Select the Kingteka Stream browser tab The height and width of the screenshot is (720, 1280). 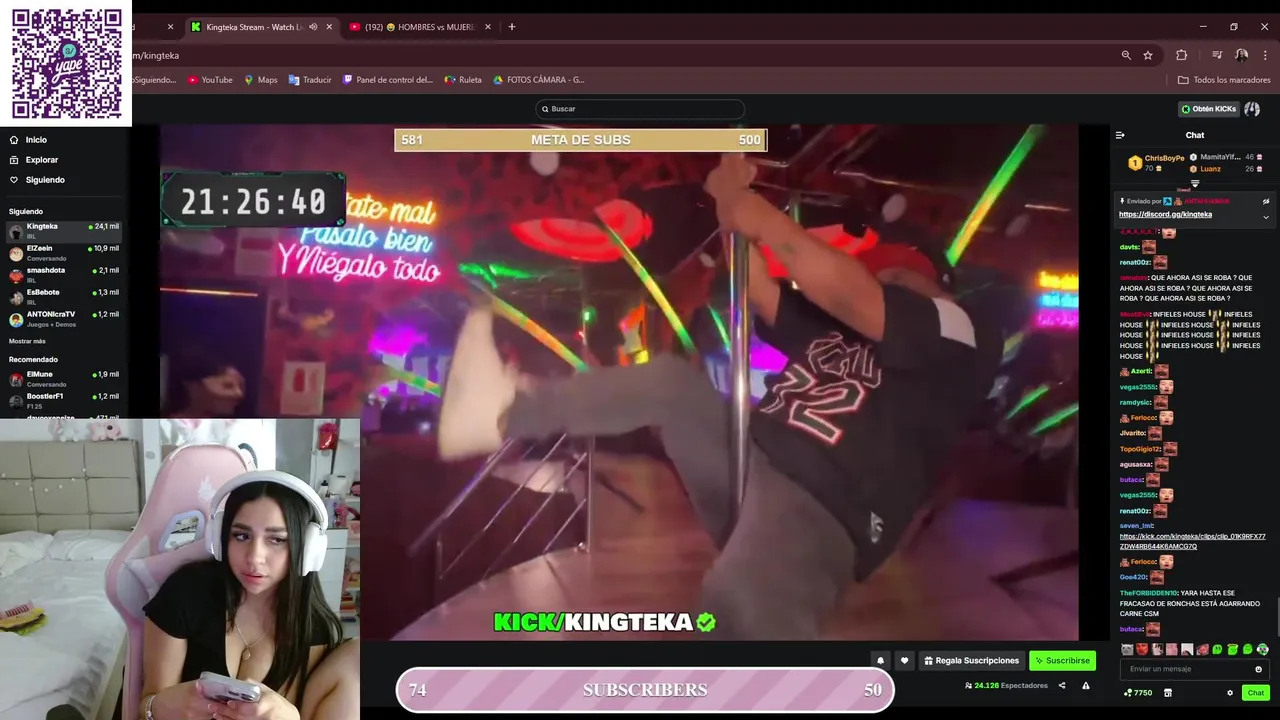point(254,27)
